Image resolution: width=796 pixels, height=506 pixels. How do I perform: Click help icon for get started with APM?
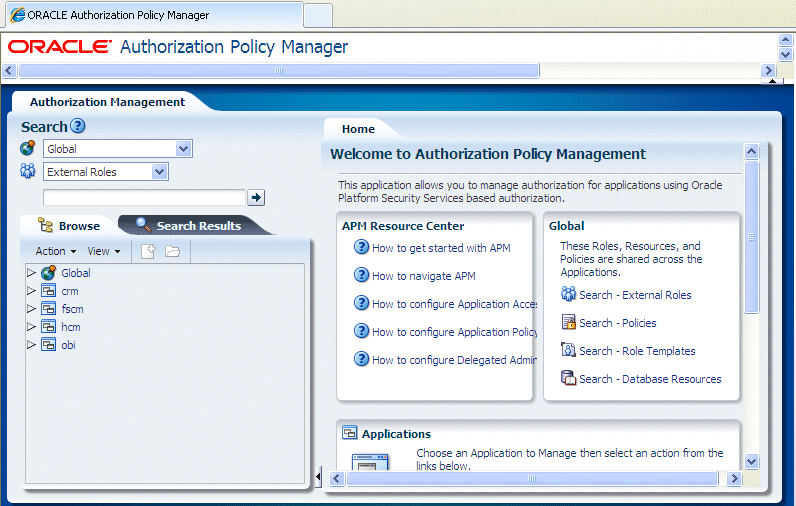(x=361, y=247)
